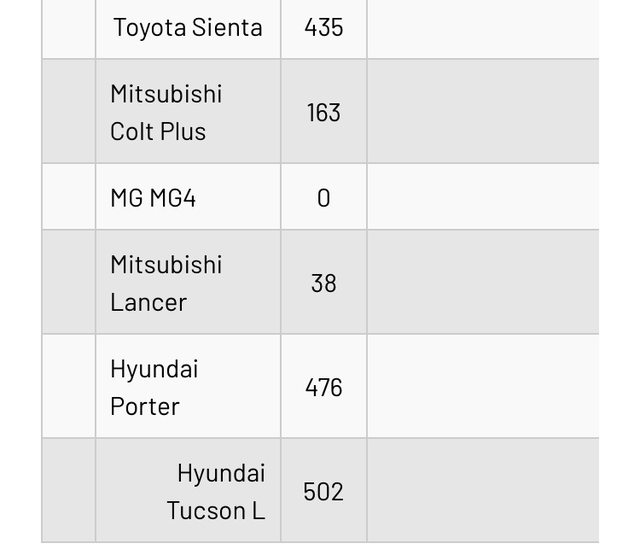Viewport: 640px width, 555px height.
Task: Click the value 435 for Toyota Sienta
Action: pos(323,27)
